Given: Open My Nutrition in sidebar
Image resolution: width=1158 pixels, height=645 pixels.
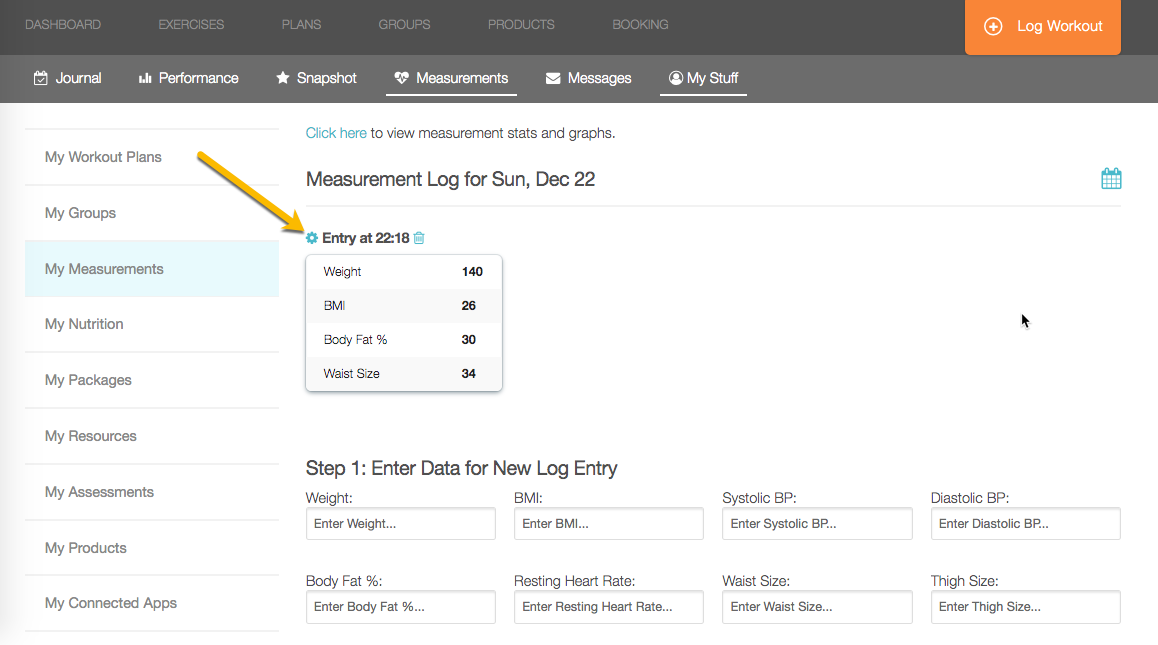Looking at the screenshot, I should pyautogui.click(x=152, y=324).
